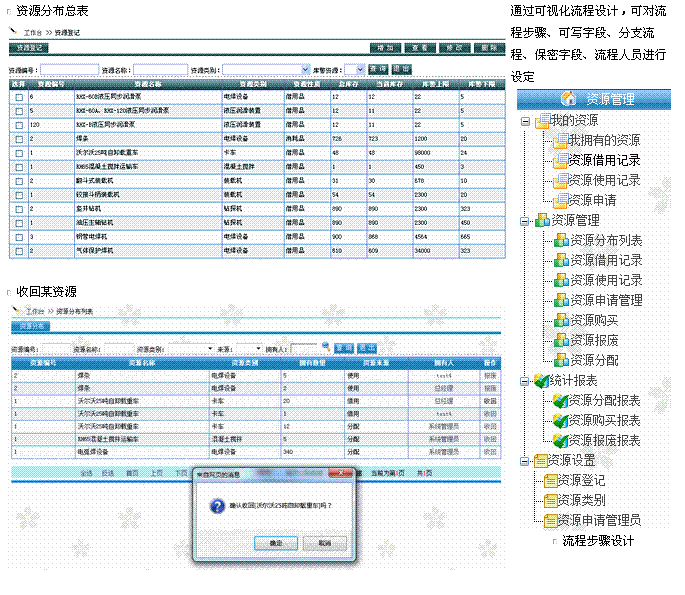Open the 资源申请管理 tree item
The image size is (685, 595).
(x=606, y=300)
